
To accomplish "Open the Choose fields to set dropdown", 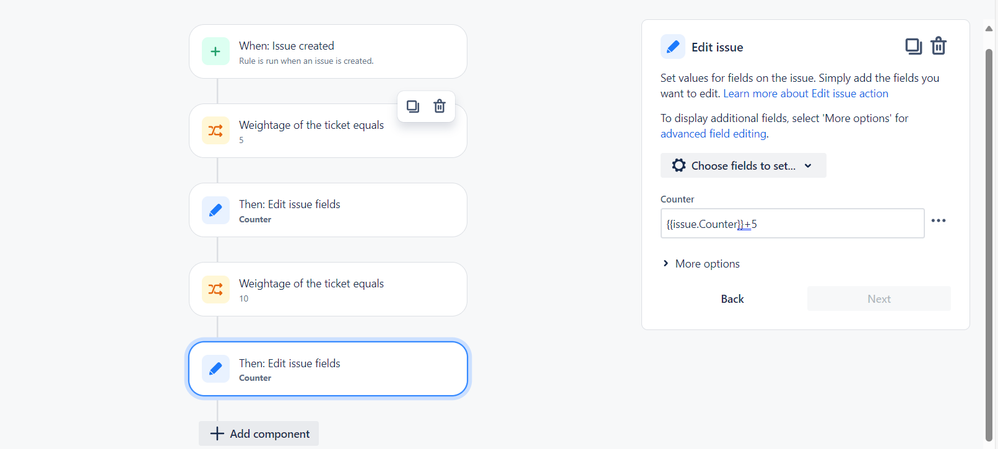I will coord(743,166).
